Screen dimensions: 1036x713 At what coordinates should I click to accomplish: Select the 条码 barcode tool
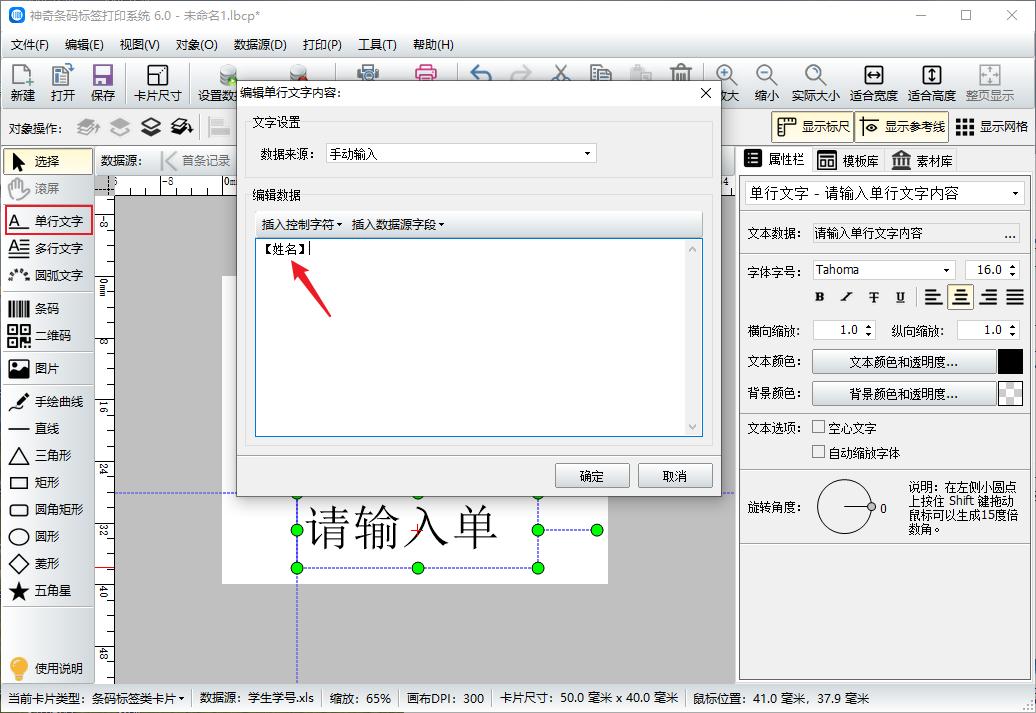47,309
